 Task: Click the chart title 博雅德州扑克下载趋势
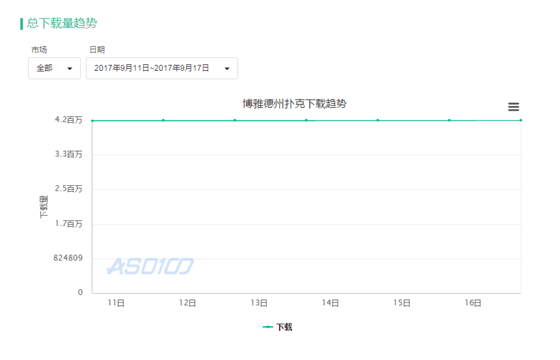[295, 104]
